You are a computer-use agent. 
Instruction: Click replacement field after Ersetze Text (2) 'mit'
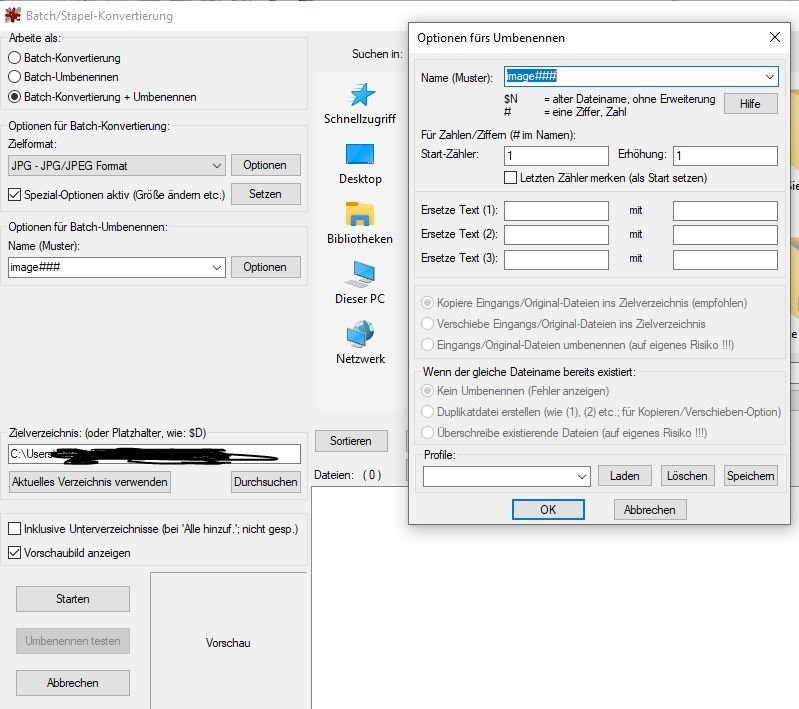click(725, 235)
